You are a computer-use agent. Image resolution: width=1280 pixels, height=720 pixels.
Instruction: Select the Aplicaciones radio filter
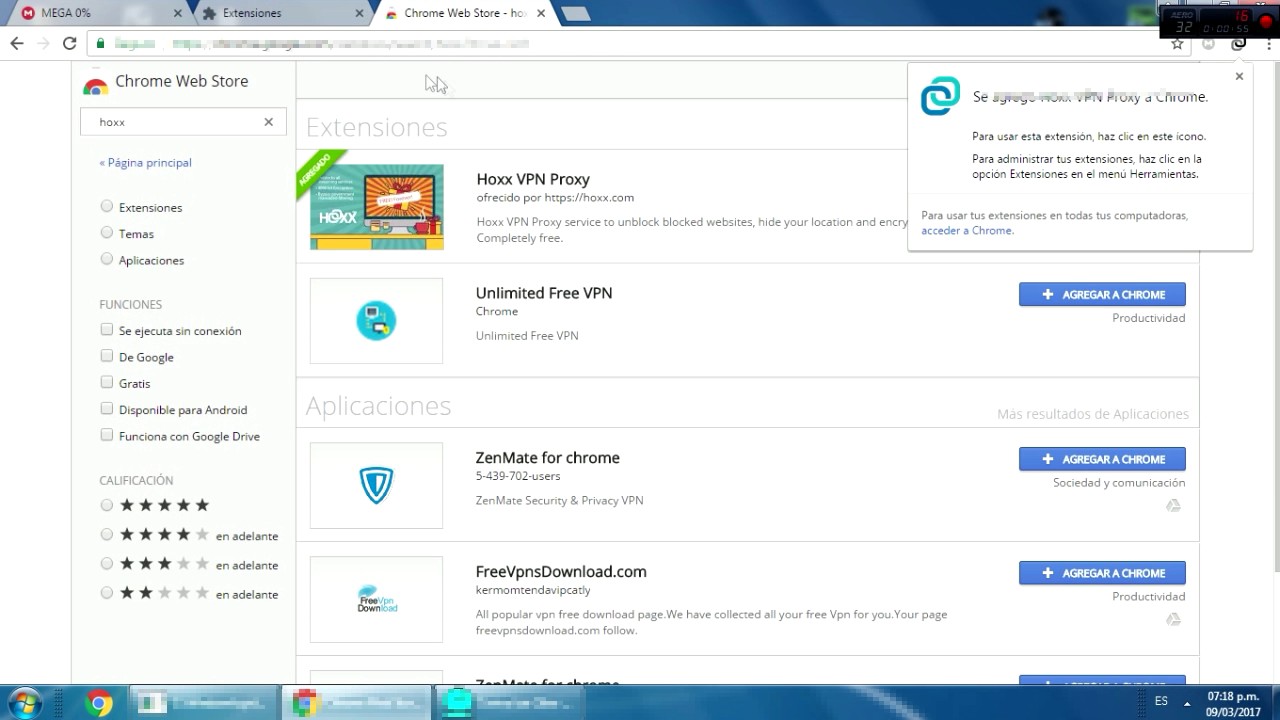tap(107, 260)
